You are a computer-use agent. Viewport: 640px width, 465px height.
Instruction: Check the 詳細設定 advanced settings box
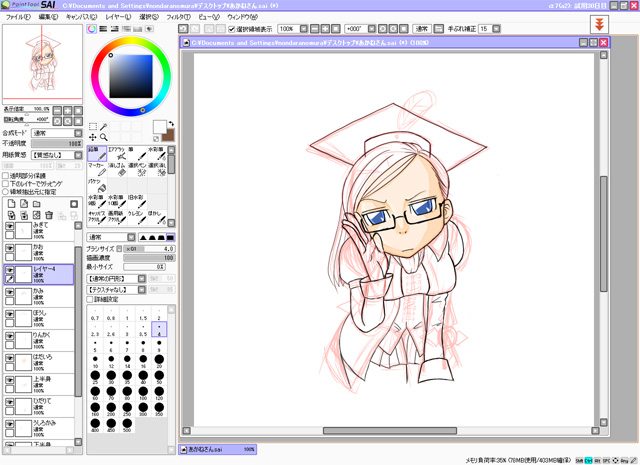tap(90, 299)
